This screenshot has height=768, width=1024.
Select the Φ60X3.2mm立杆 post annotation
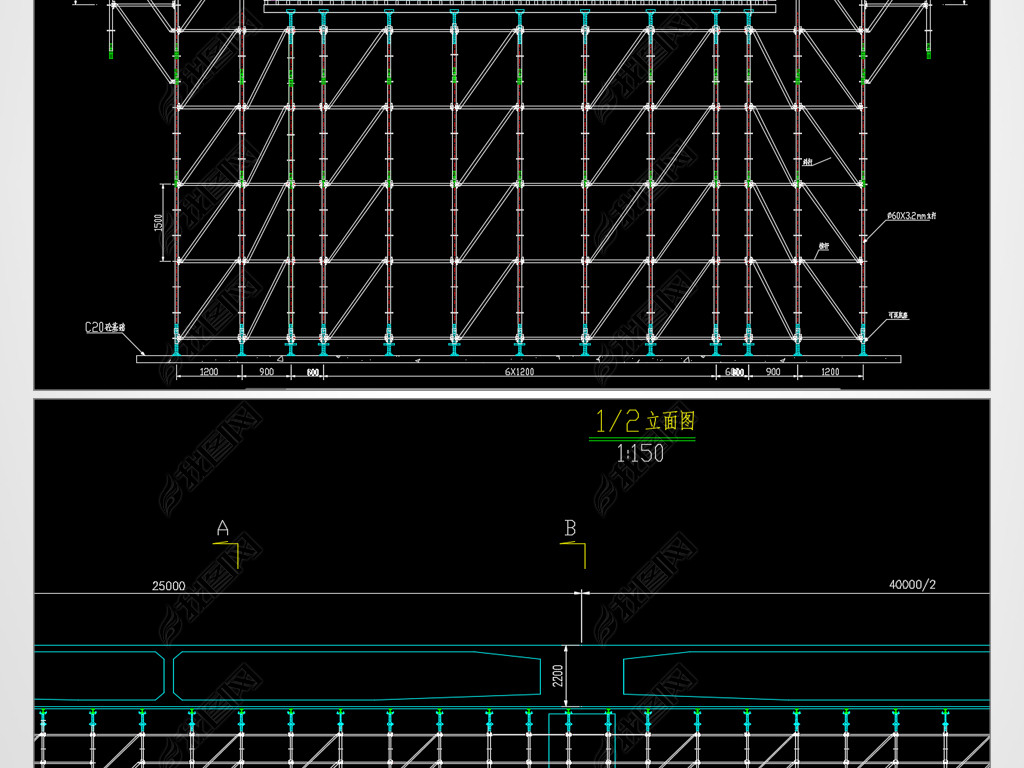909,215
